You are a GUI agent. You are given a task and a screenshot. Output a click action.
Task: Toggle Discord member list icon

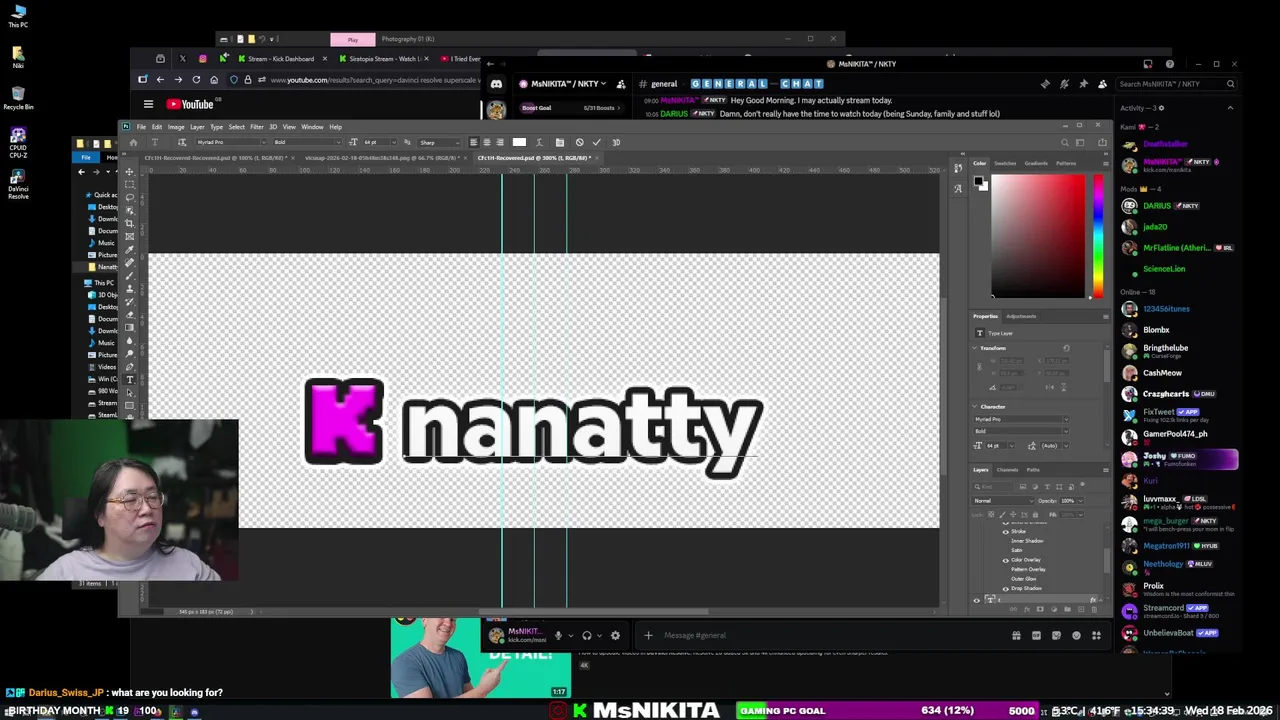(1102, 84)
